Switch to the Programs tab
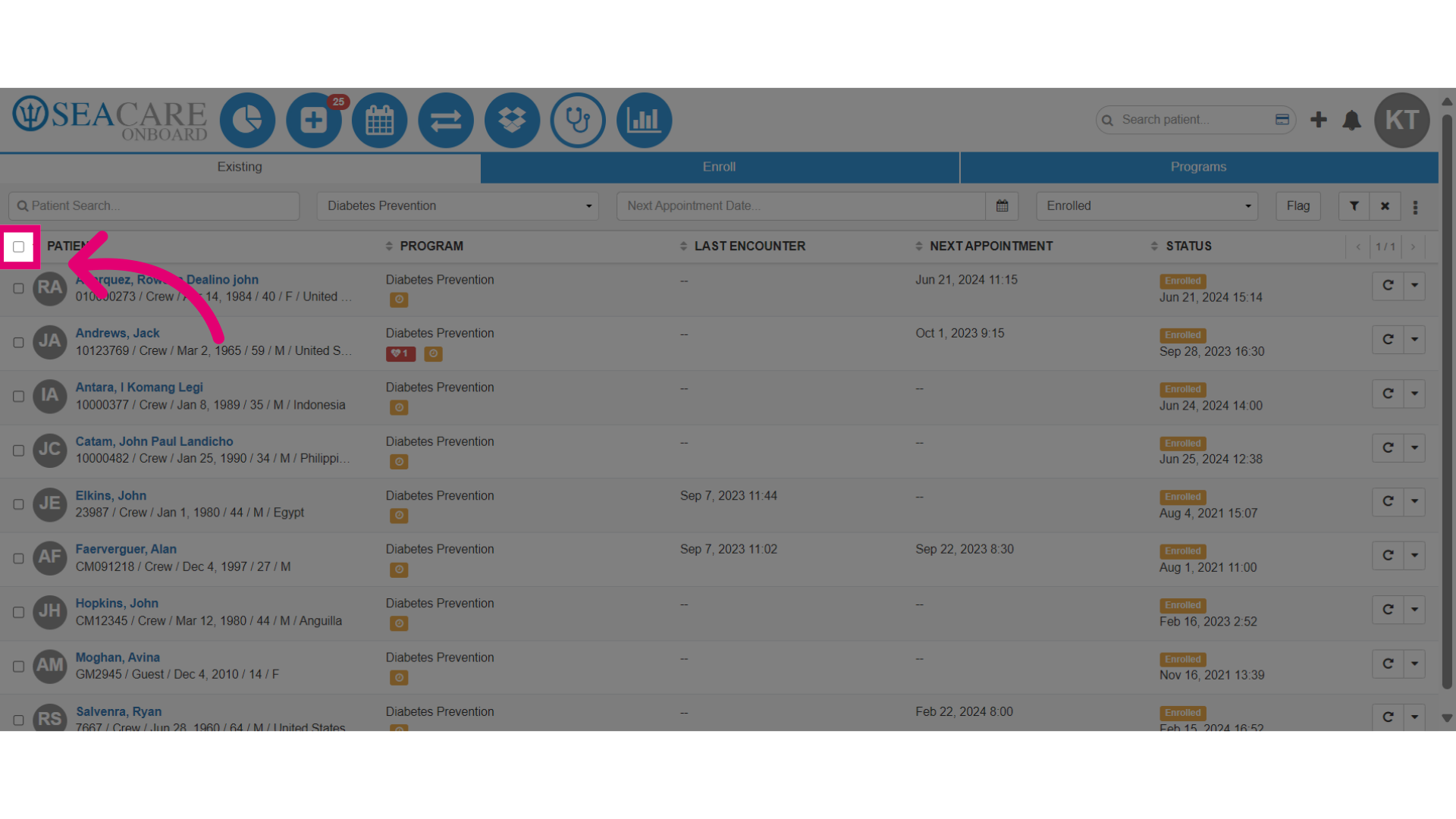This screenshot has height=819, width=1456. (x=1198, y=167)
